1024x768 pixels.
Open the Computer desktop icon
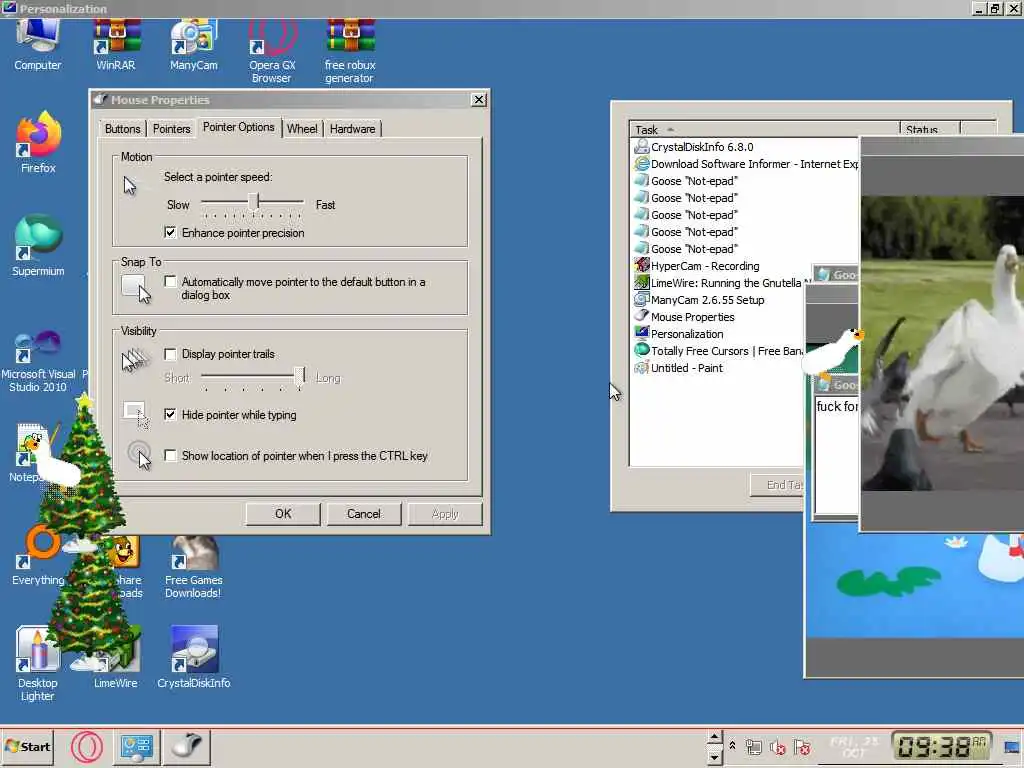click(x=37, y=44)
